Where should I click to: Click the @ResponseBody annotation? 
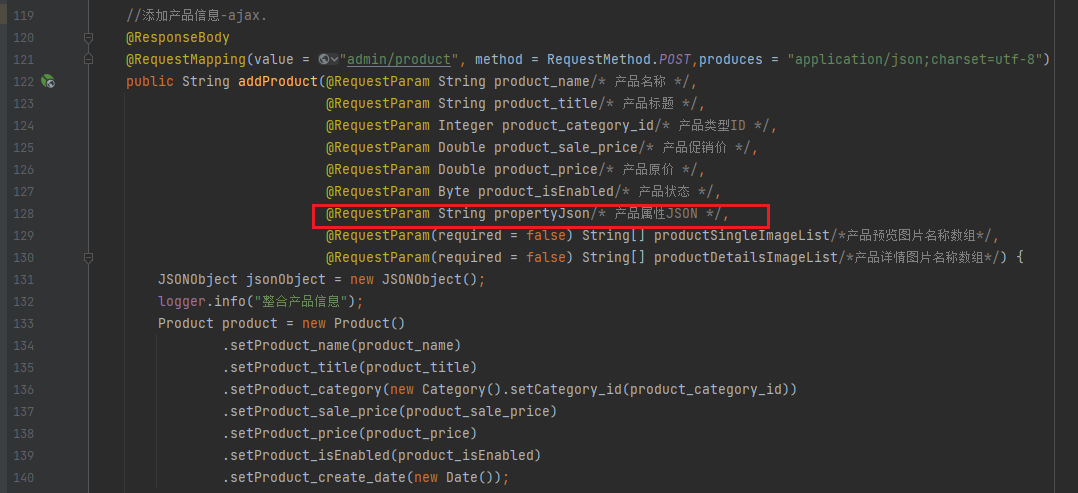click(x=178, y=38)
